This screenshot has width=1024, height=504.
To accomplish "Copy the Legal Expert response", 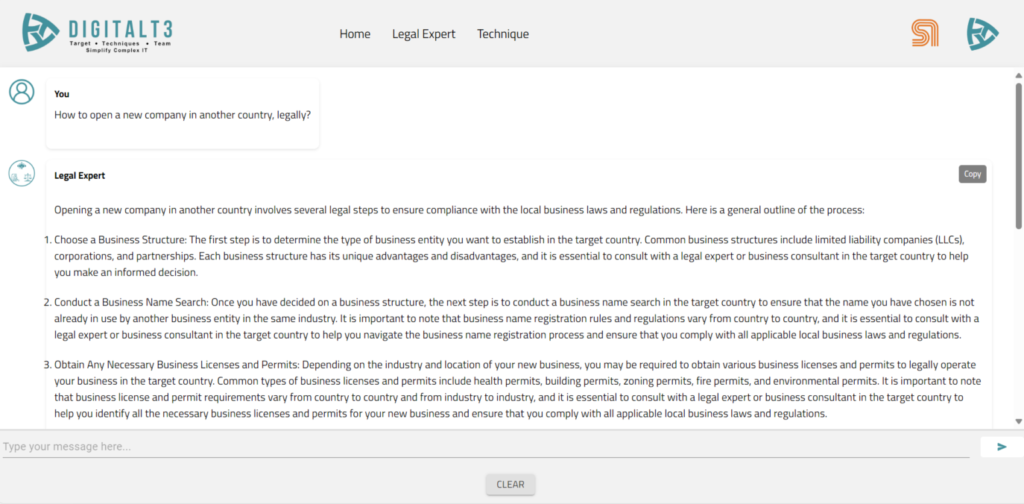I will pyautogui.click(x=972, y=174).
